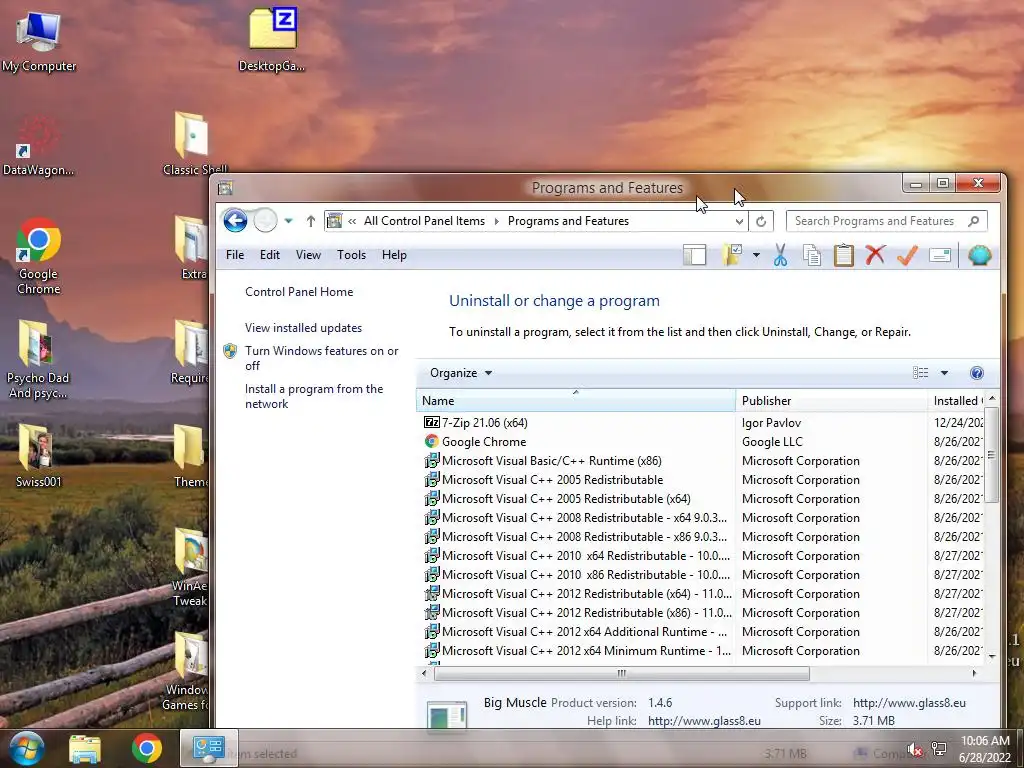Launch Chrome from the taskbar
The width and height of the screenshot is (1024, 768).
tap(147, 748)
